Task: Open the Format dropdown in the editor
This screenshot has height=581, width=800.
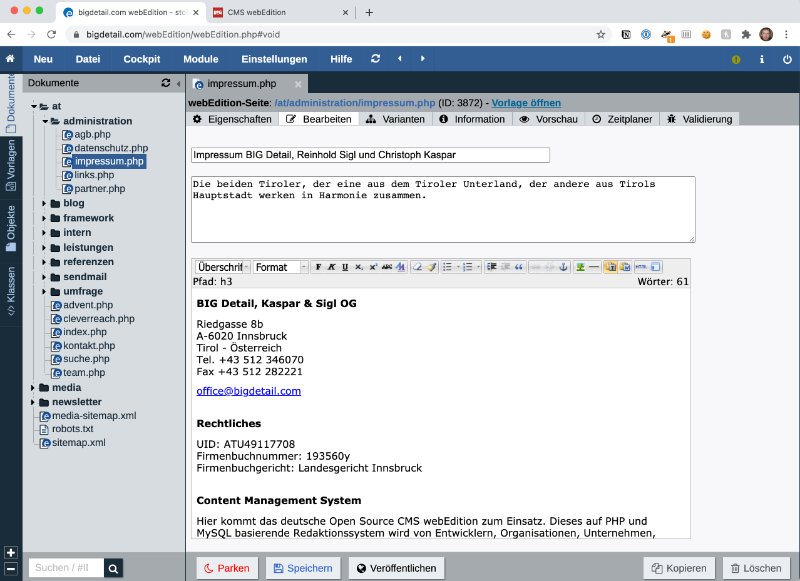Action: pyautogui.click(x=280, y=267)
